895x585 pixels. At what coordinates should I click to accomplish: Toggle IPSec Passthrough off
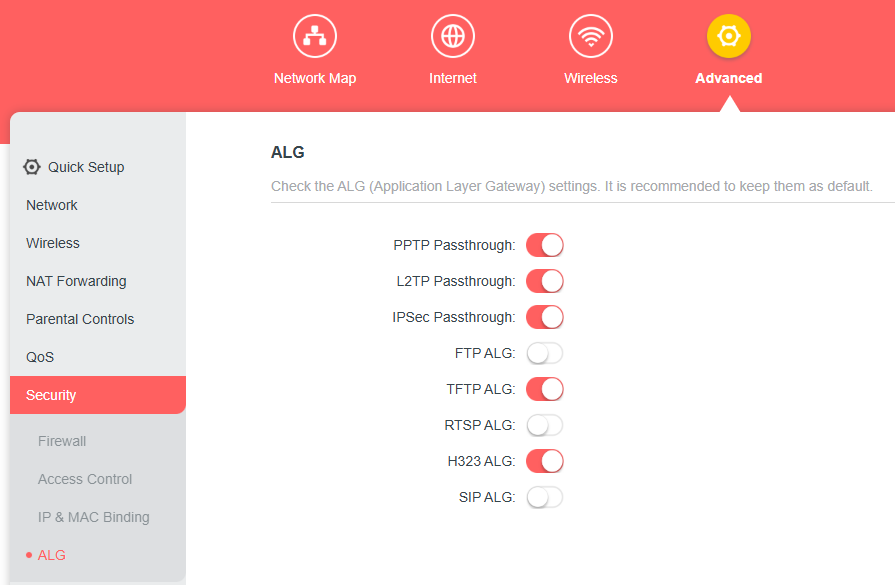pyautogui.click(x=544, y=317)
